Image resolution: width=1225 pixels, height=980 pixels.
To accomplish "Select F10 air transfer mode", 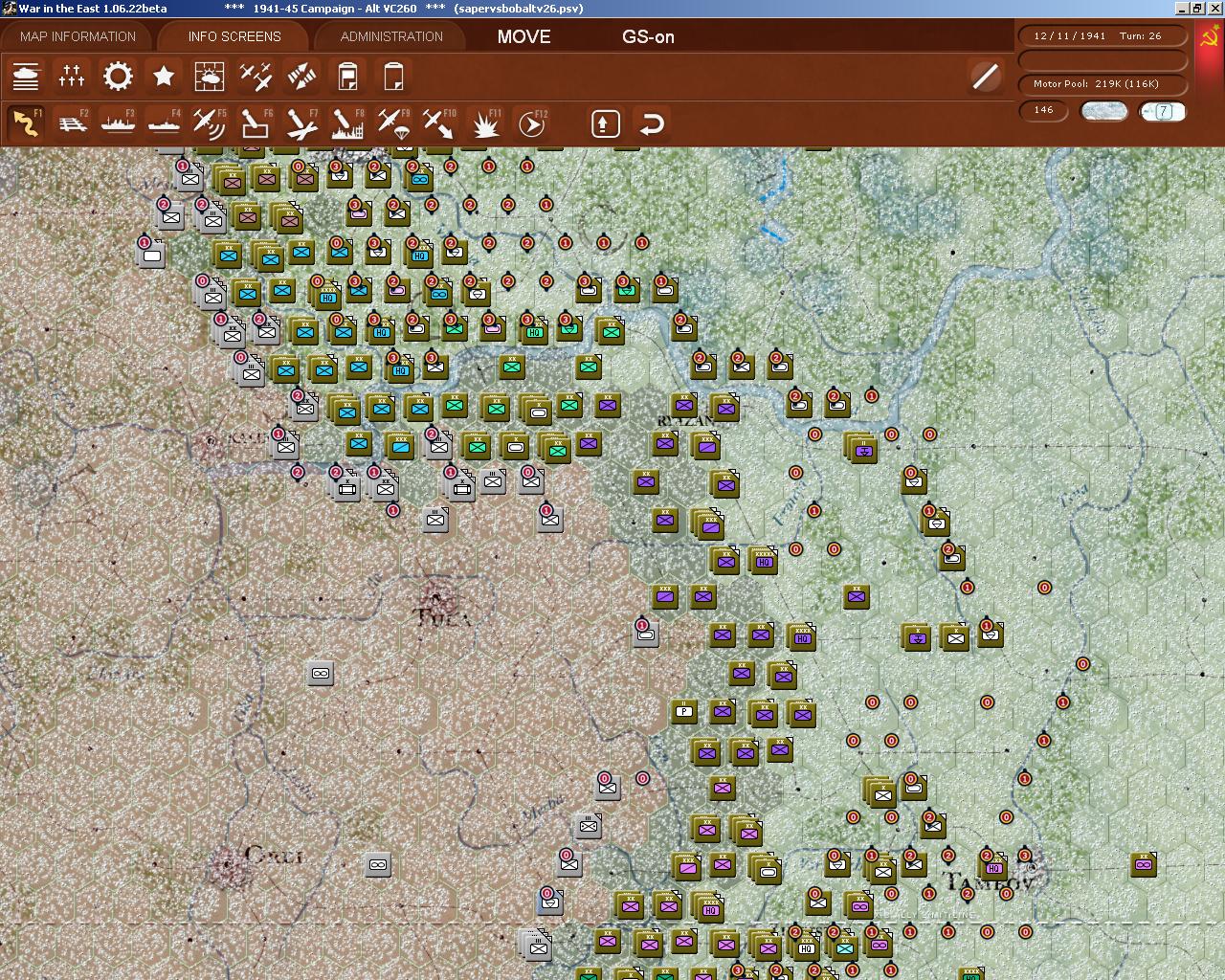I will [x=439, y=123].
